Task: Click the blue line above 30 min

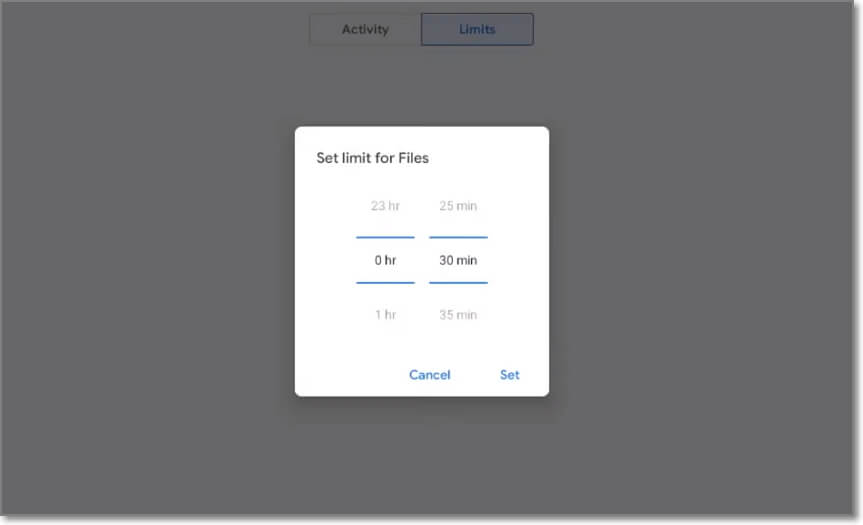Action: coord(458,237)
